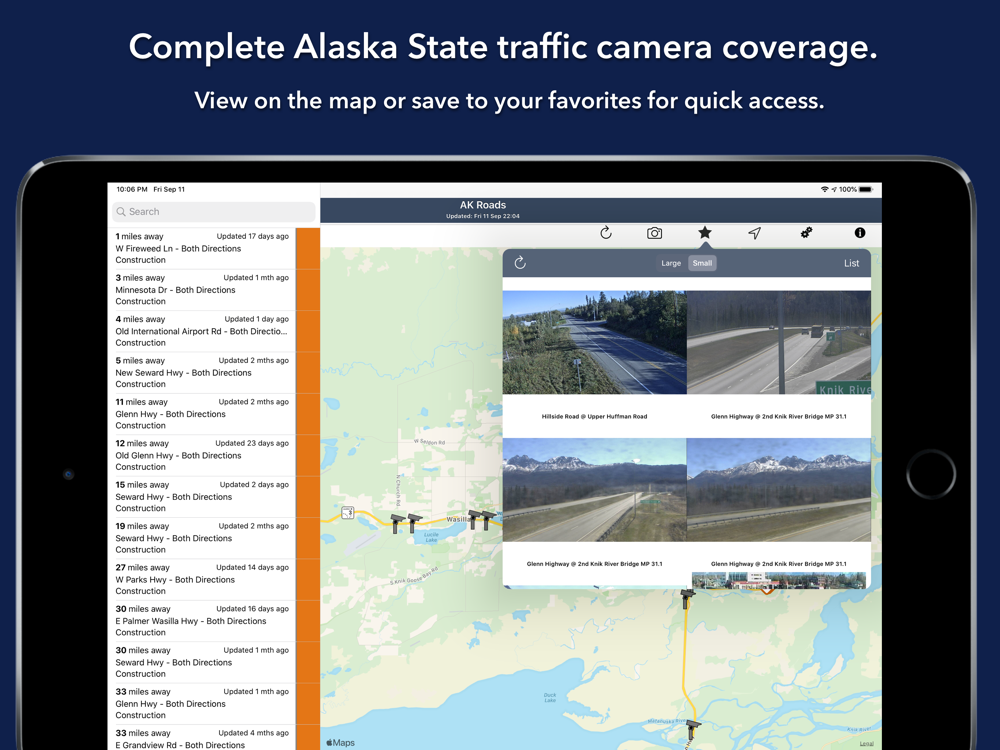Tap the camera marker near Matanuska River
1000x750 pixels.
[x=693, y=730]
